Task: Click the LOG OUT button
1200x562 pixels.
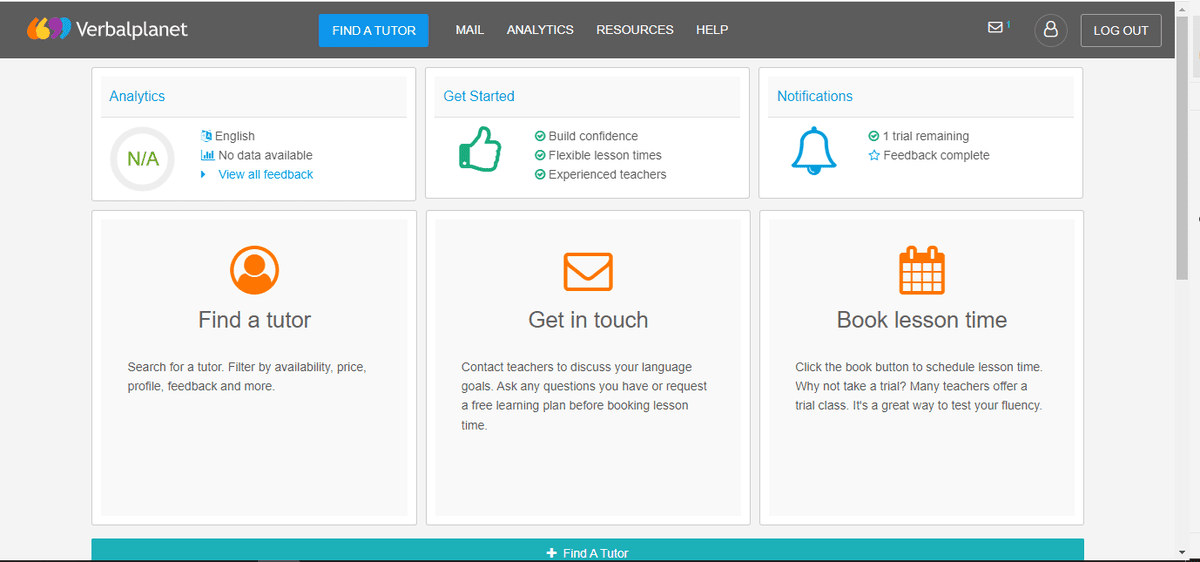Action: point(1120,30)
